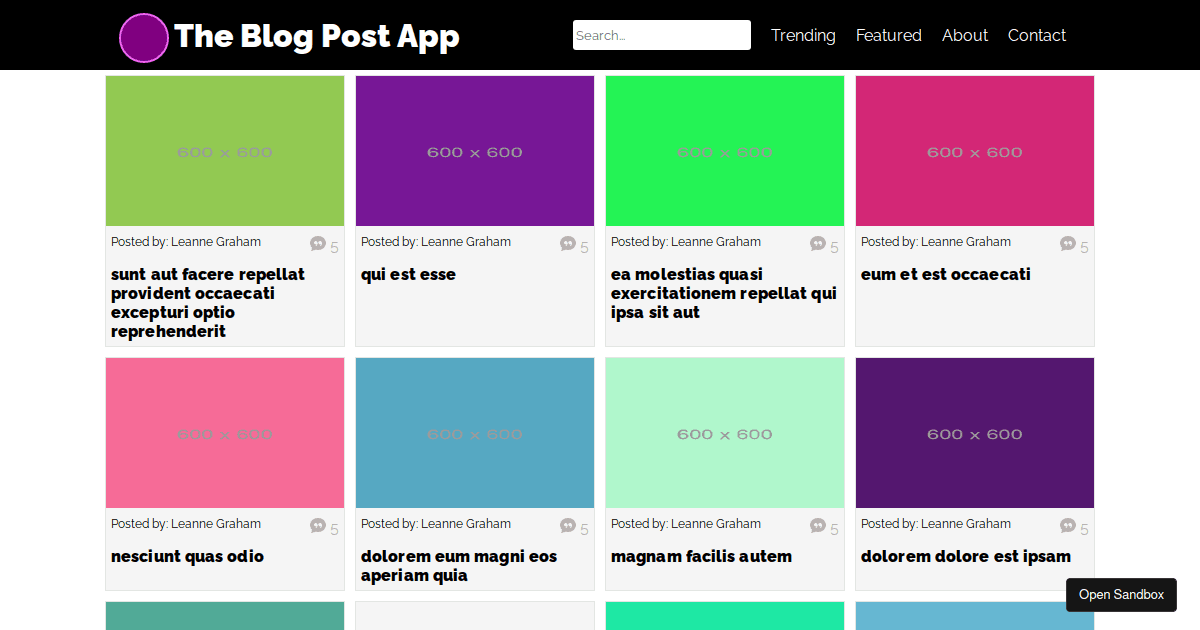Screen dimensions: 1200x630
Task: Open the 'Open Sandbox' button
Action: pos(1121,594)
